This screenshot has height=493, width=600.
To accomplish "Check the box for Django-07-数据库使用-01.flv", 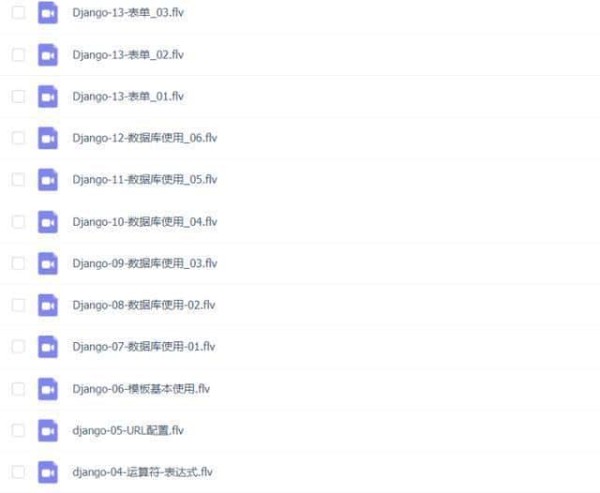I will [x=18, y=347].
